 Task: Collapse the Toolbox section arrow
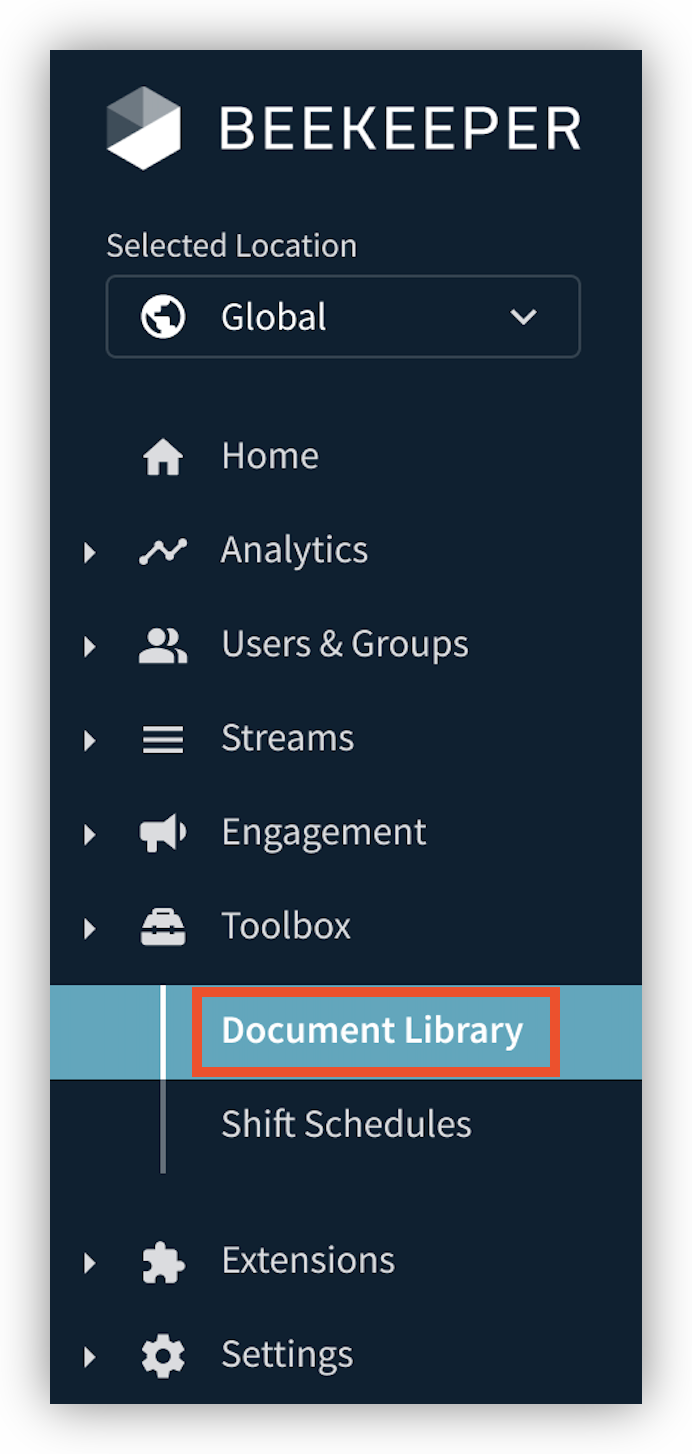[x=90, y=928]
